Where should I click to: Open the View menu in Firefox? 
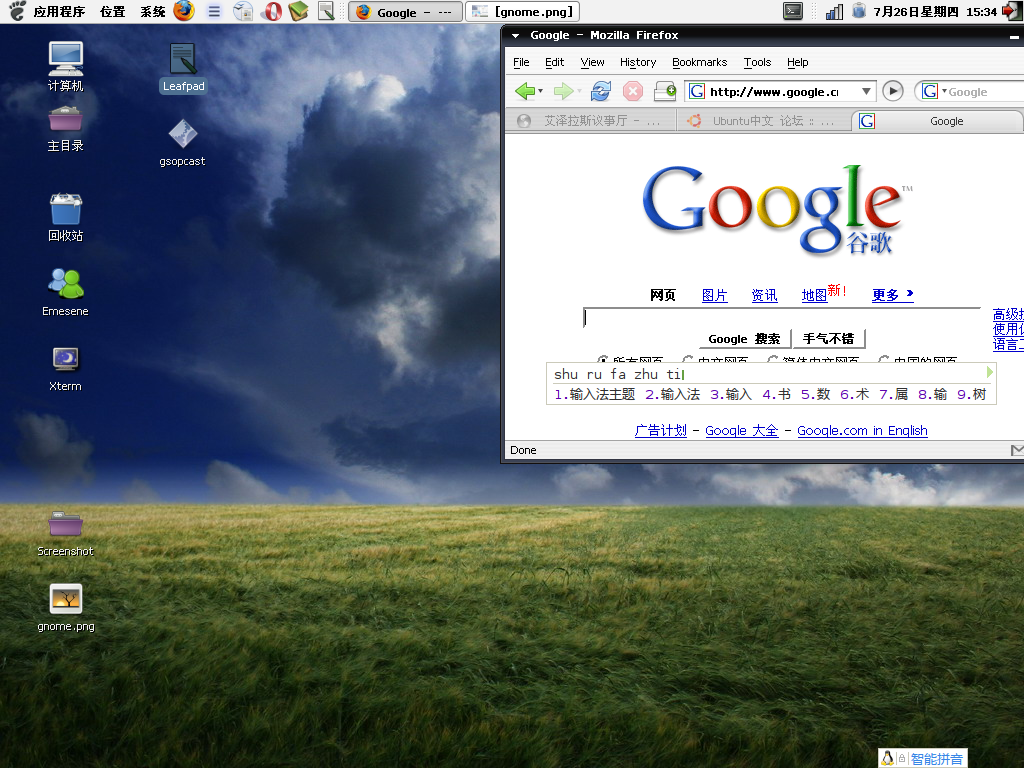pyautogui.click(x=592, y=62)
